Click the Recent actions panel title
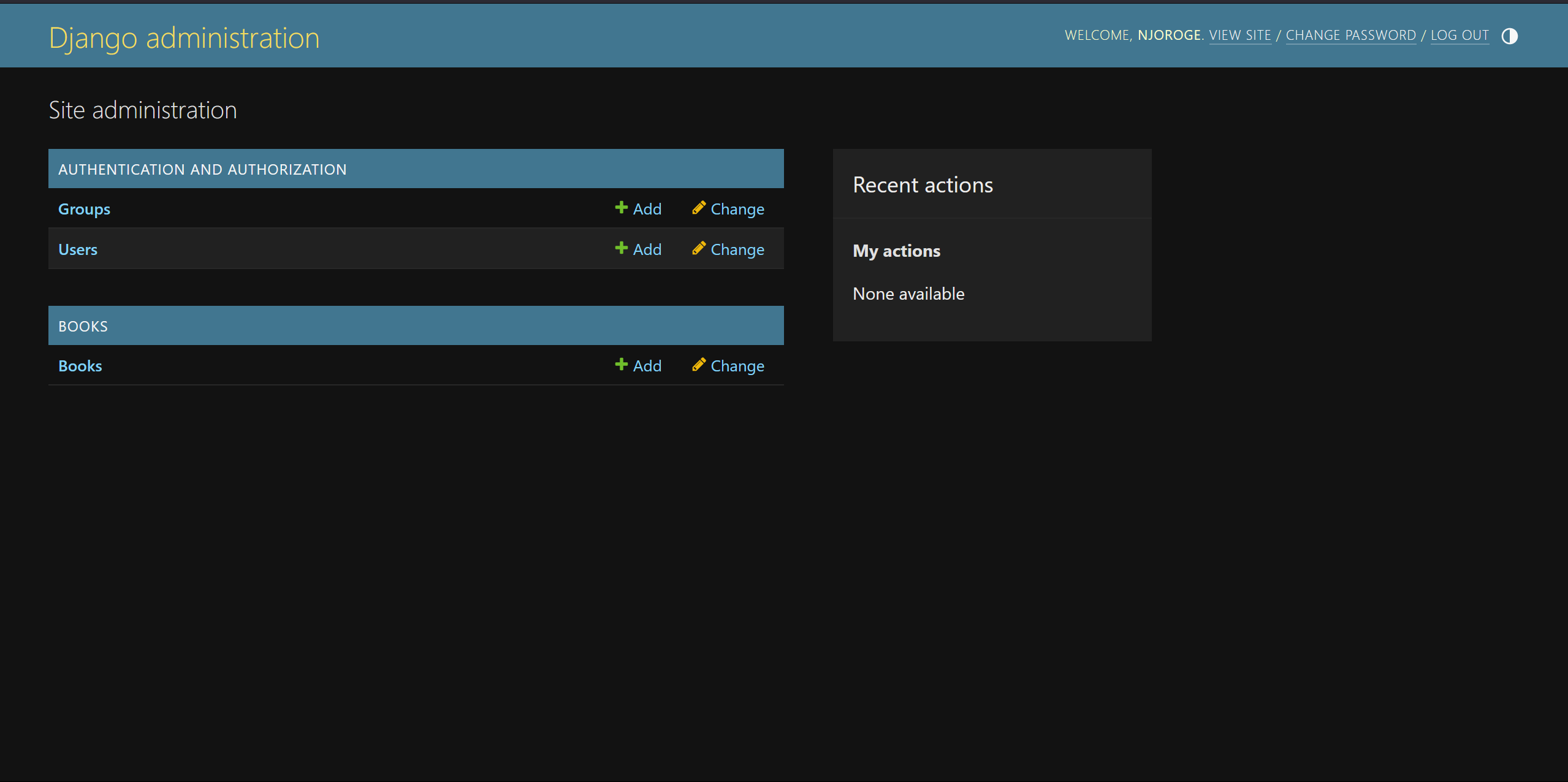This screenshot has width=1568, height=782. point(923,184)
